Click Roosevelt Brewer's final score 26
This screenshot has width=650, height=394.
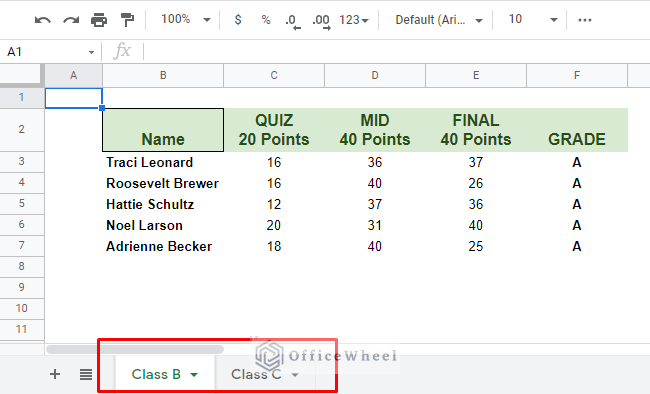pos(476,183)
